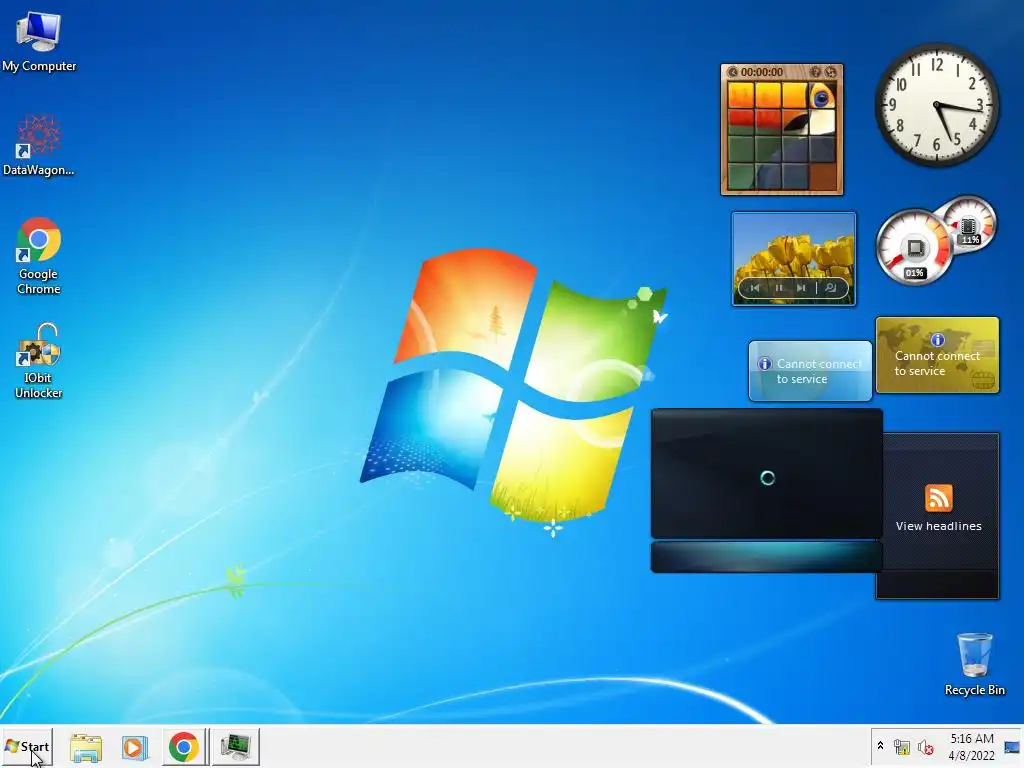Open the taskbar clock showing 5:16 AM

(x=971, y=746)
